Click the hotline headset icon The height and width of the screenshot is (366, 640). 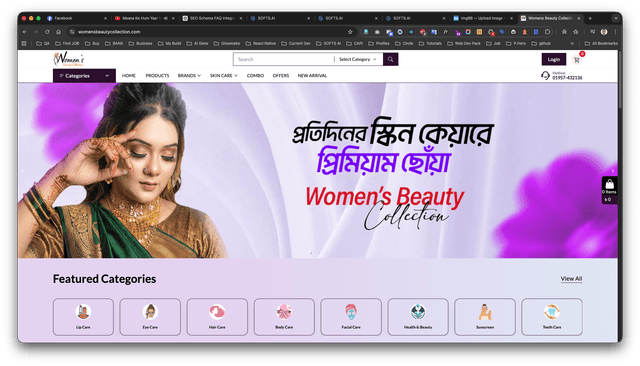pyautogui.click(x=545, y=75)
